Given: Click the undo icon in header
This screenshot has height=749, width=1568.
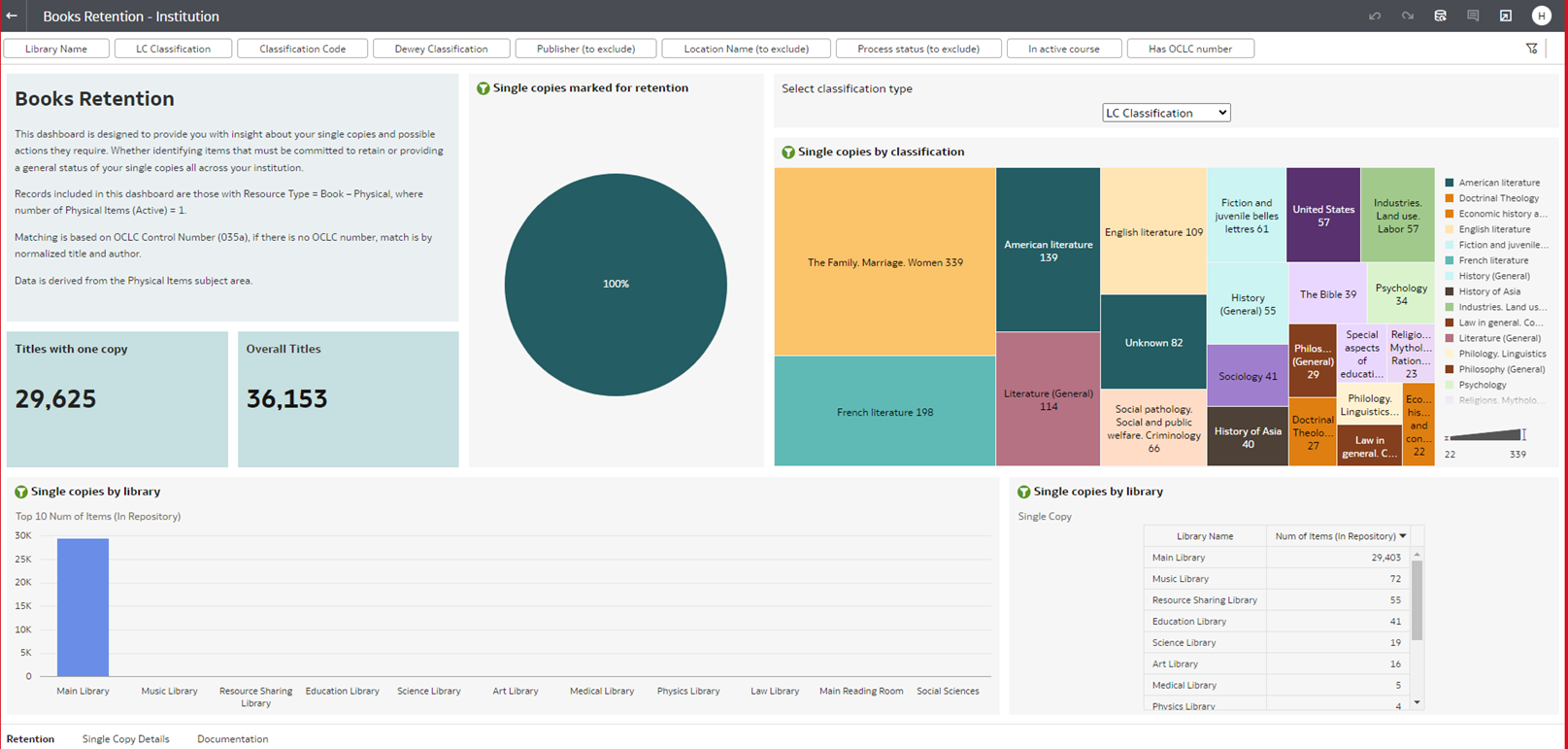Looking at the screenshot, I should point(1375,17).
